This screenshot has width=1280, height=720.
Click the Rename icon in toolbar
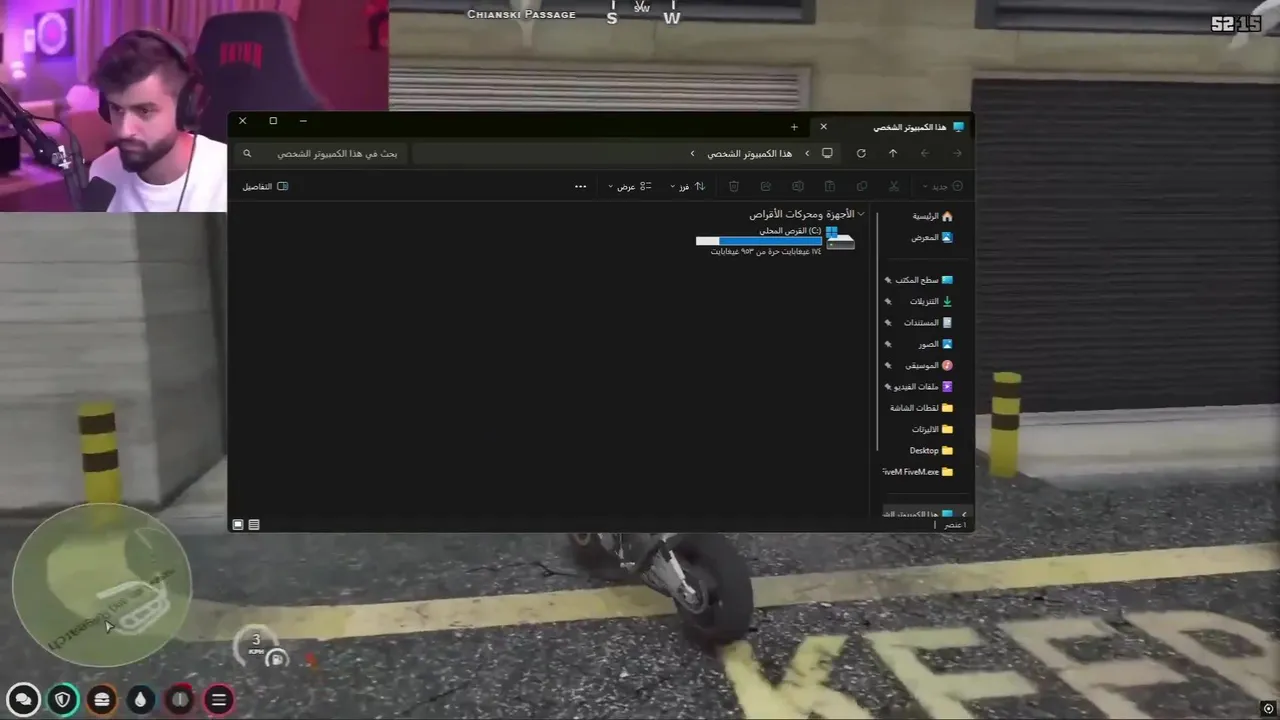[798, 186]
